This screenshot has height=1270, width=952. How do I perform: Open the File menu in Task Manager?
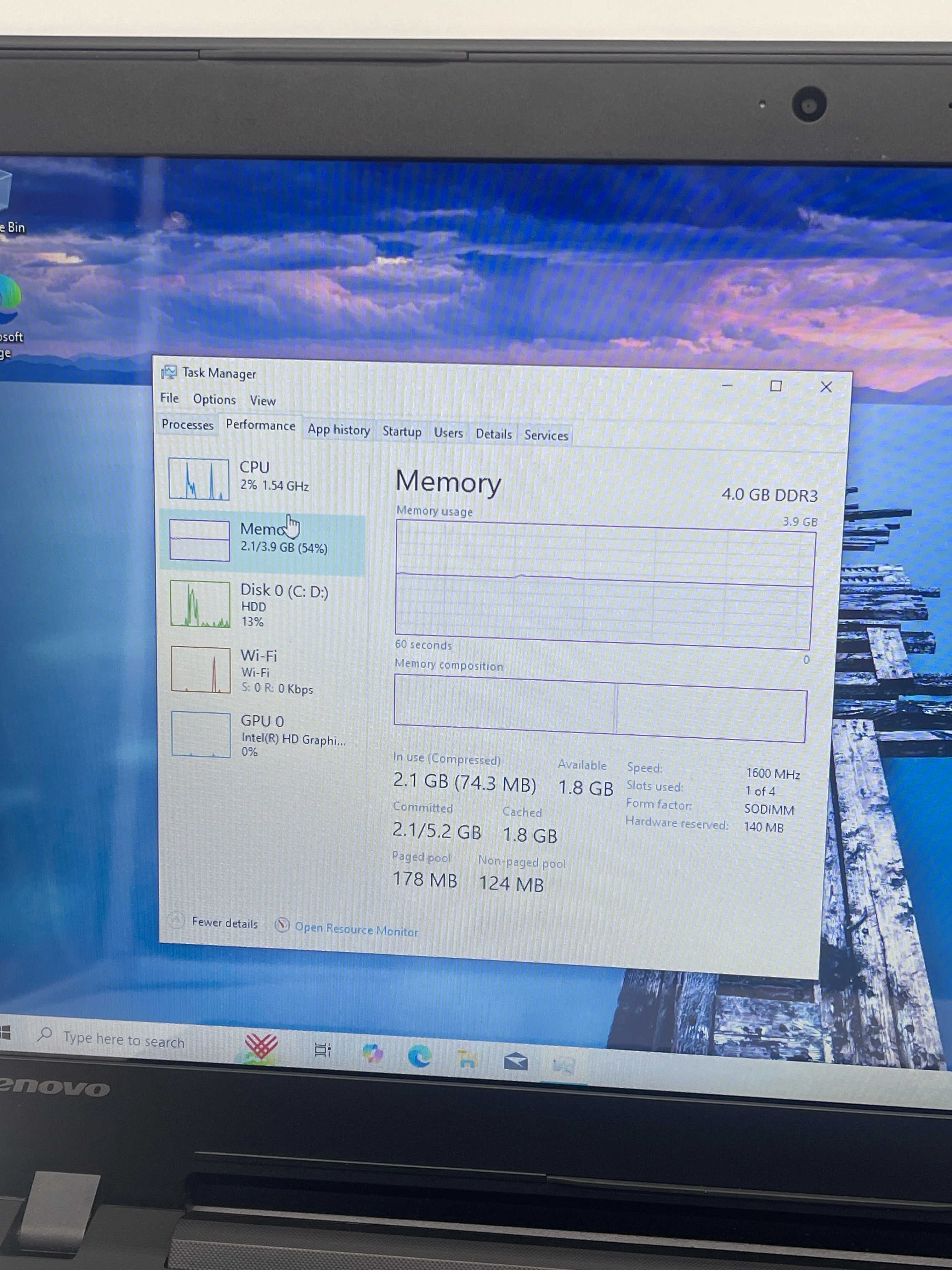pos(169,398)
